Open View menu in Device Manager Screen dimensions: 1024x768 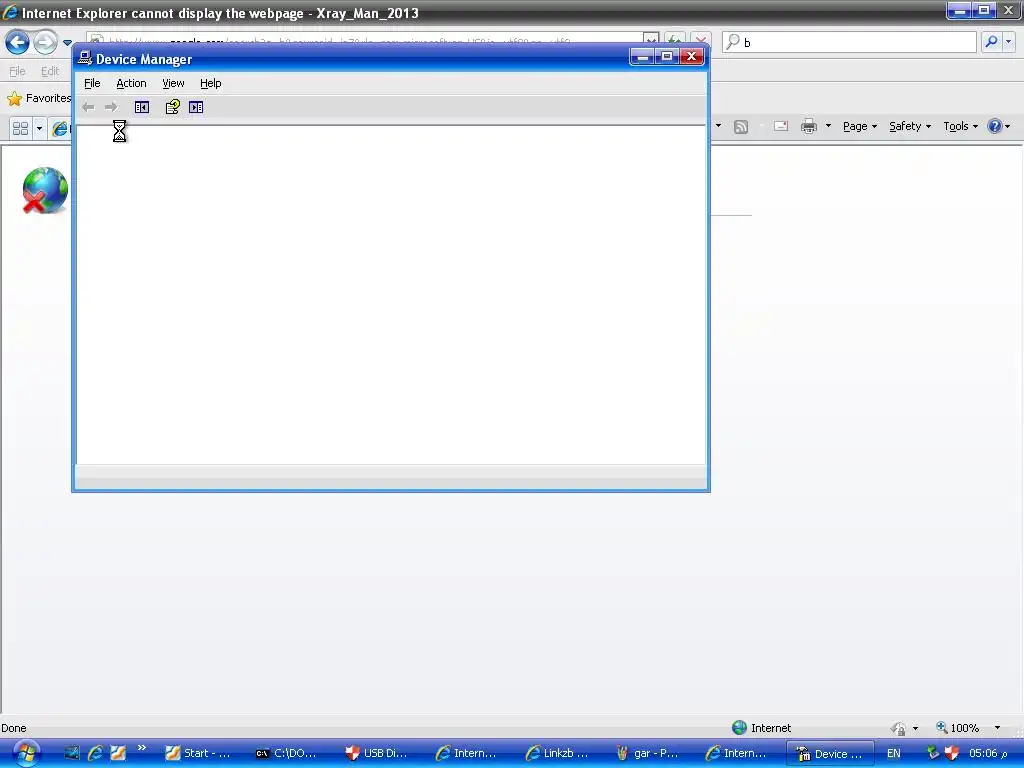tap(173, 83)
